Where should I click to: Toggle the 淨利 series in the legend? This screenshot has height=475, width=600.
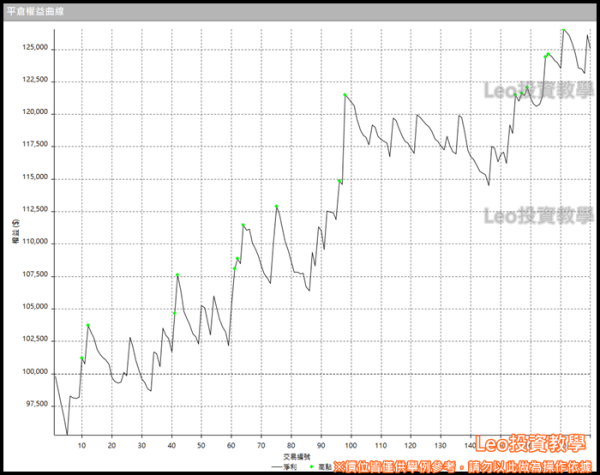tap(289, 467)
